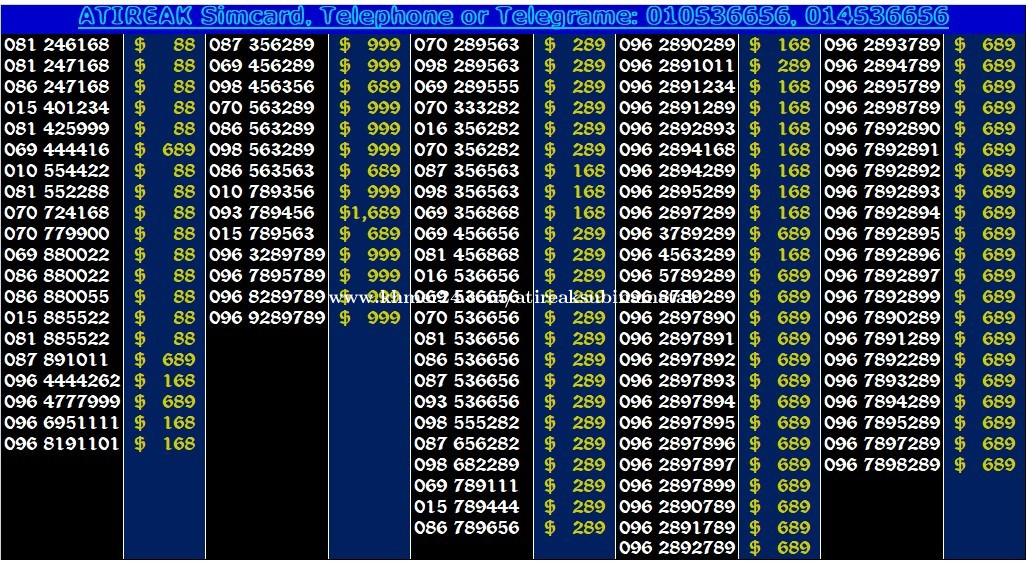Viewport: 1026px width, 564px height.
Task: Click number 069 289555
Action: (x=467, y=87)
